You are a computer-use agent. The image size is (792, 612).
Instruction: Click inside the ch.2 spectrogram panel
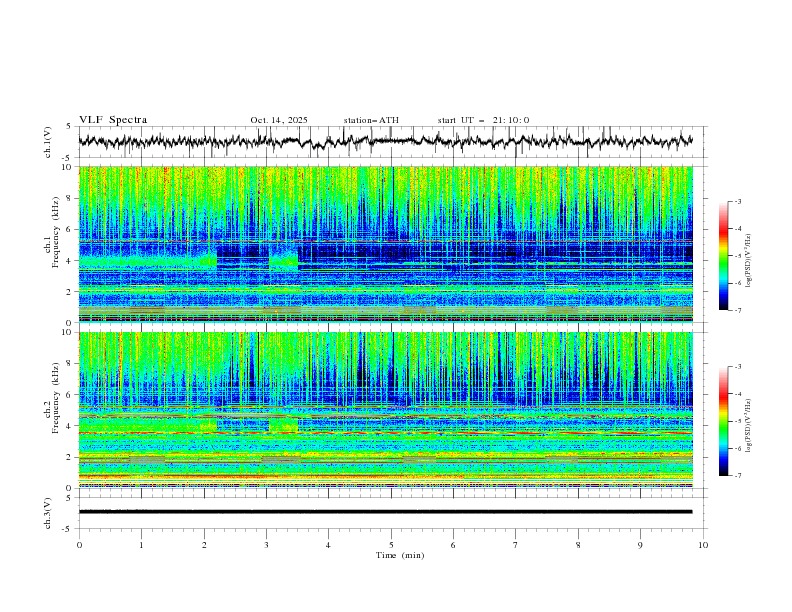[x=385, y=410]
